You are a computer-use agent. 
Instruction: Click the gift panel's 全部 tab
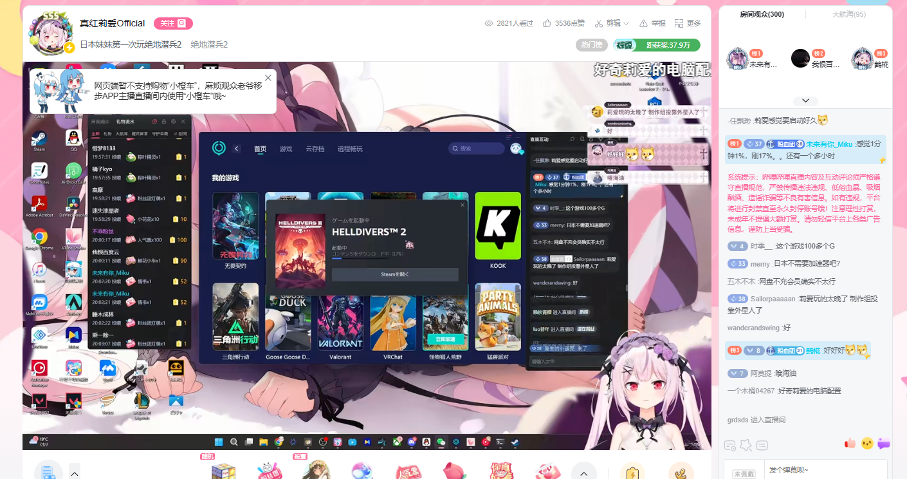[96, 134]
